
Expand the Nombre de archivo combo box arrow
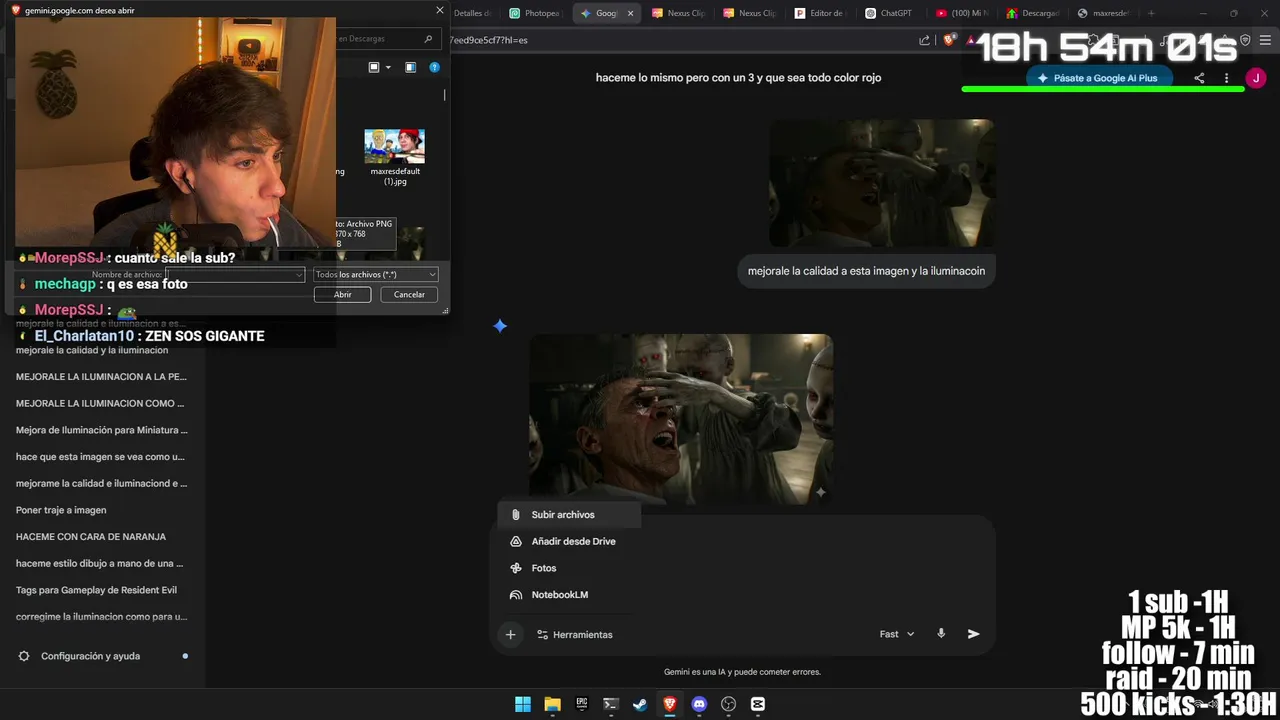tap(298, 274)
